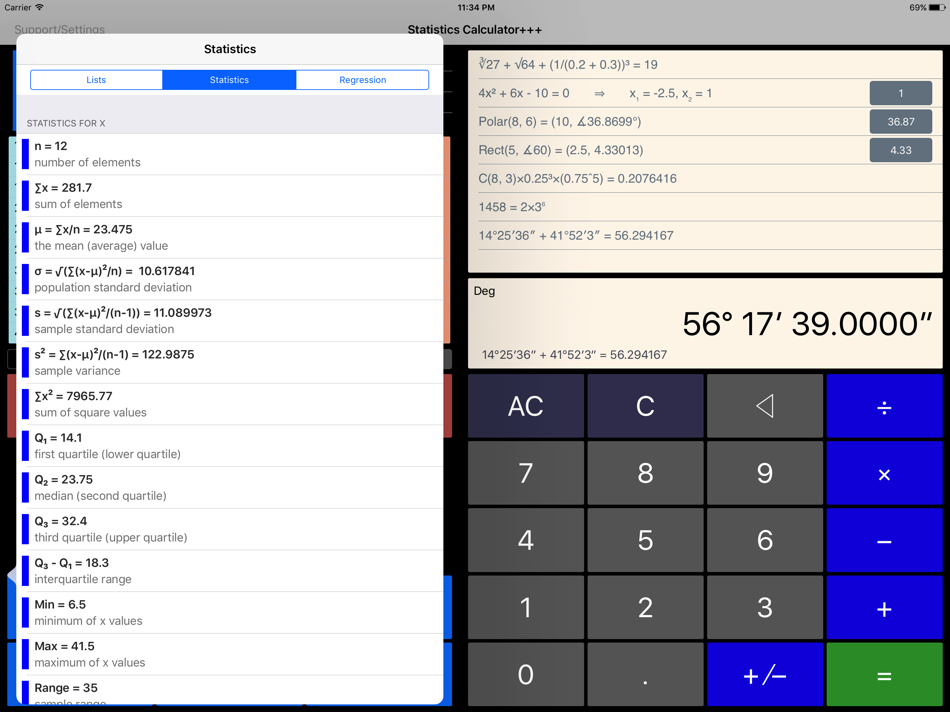
Task: Select the ∑x² = 7965.77 row
Action: click(x=230, y=404)
